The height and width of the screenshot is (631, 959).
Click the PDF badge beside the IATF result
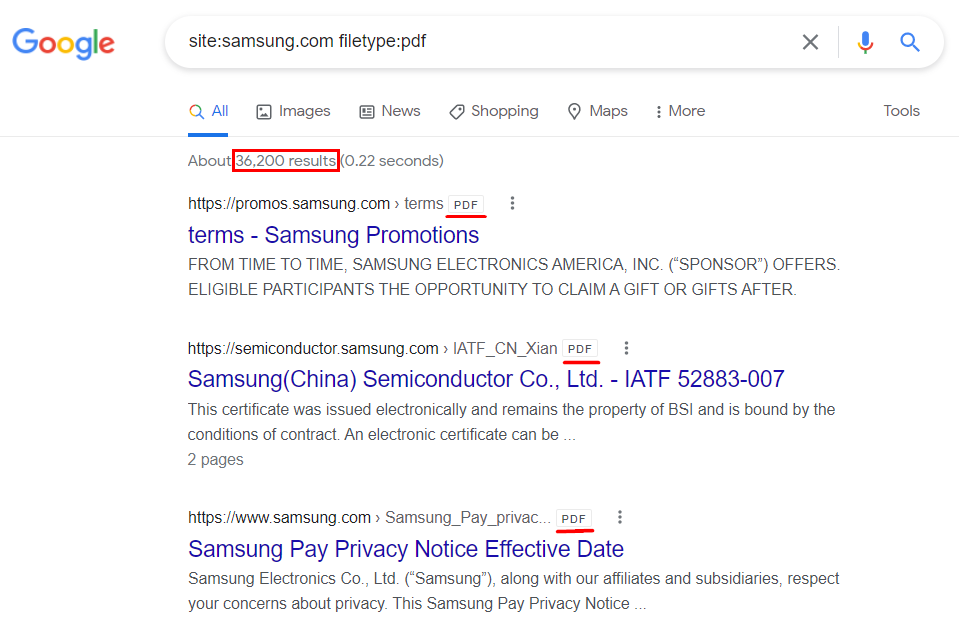(581, 348)
